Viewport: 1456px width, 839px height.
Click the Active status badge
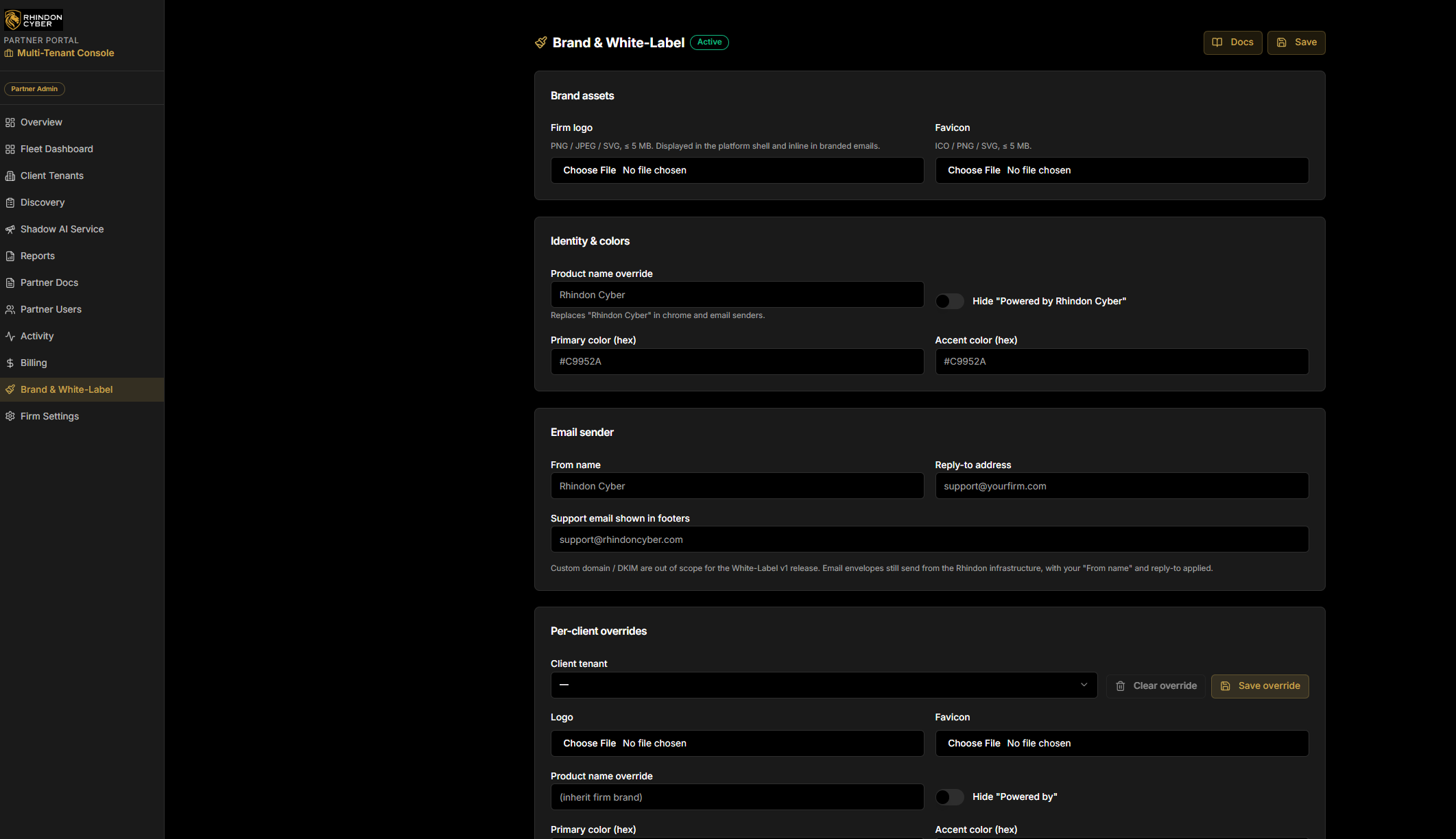coord(709,42)
